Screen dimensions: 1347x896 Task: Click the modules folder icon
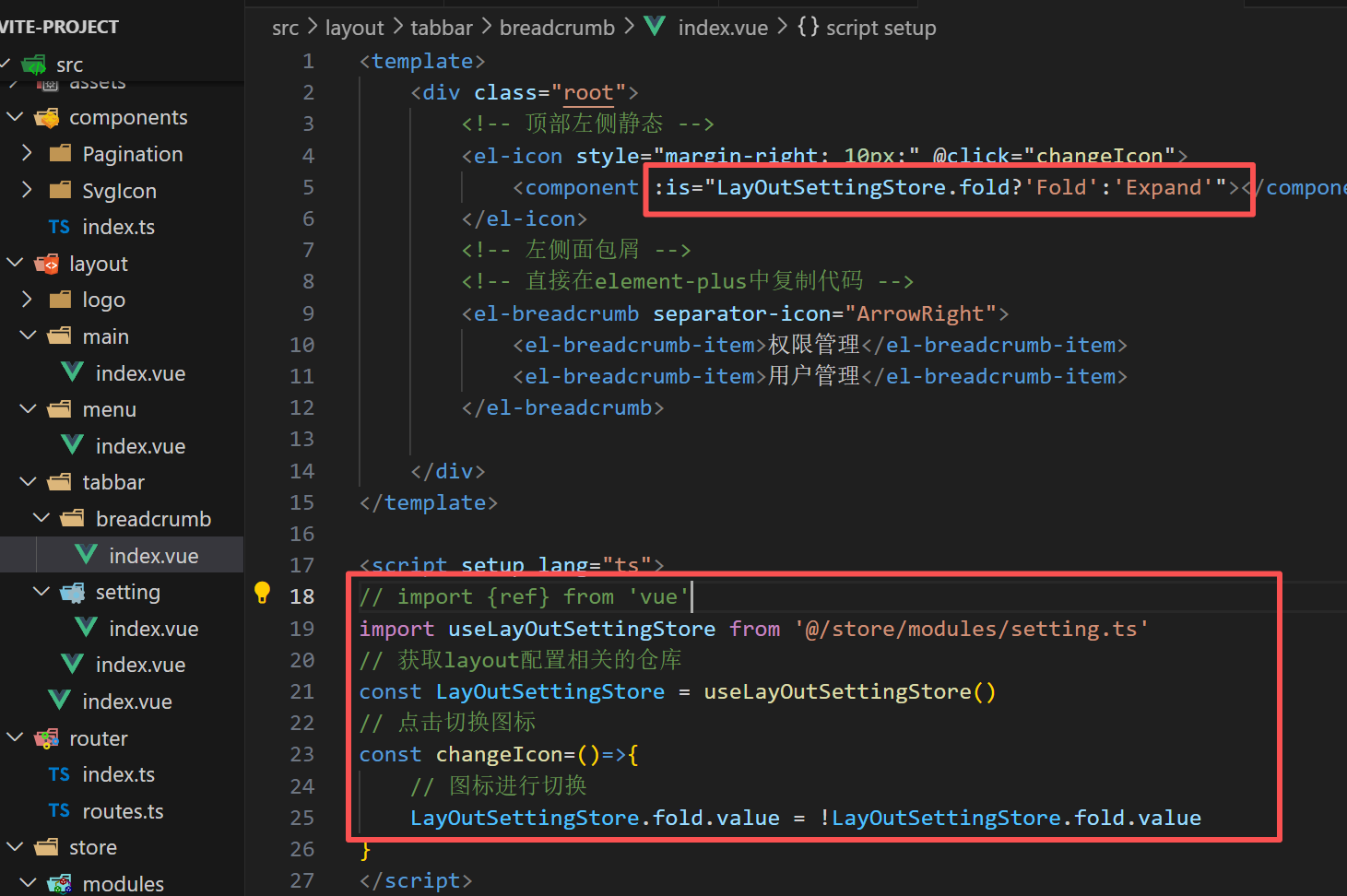pos(60,884)
